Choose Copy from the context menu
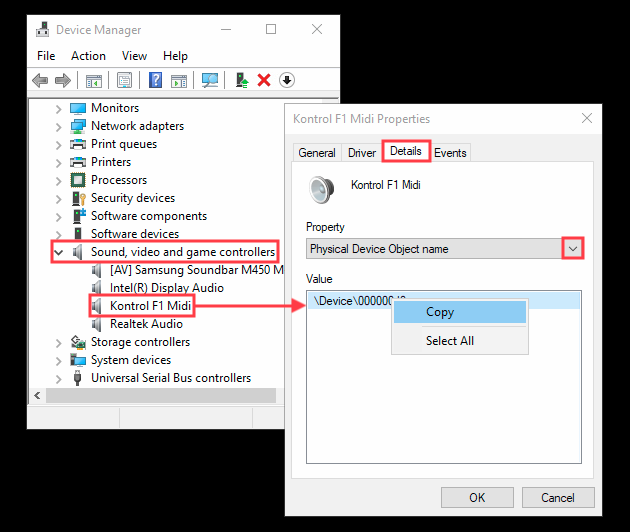Image resolution: width=630 pixels, height=532 pixels. [x=440, y=312]
